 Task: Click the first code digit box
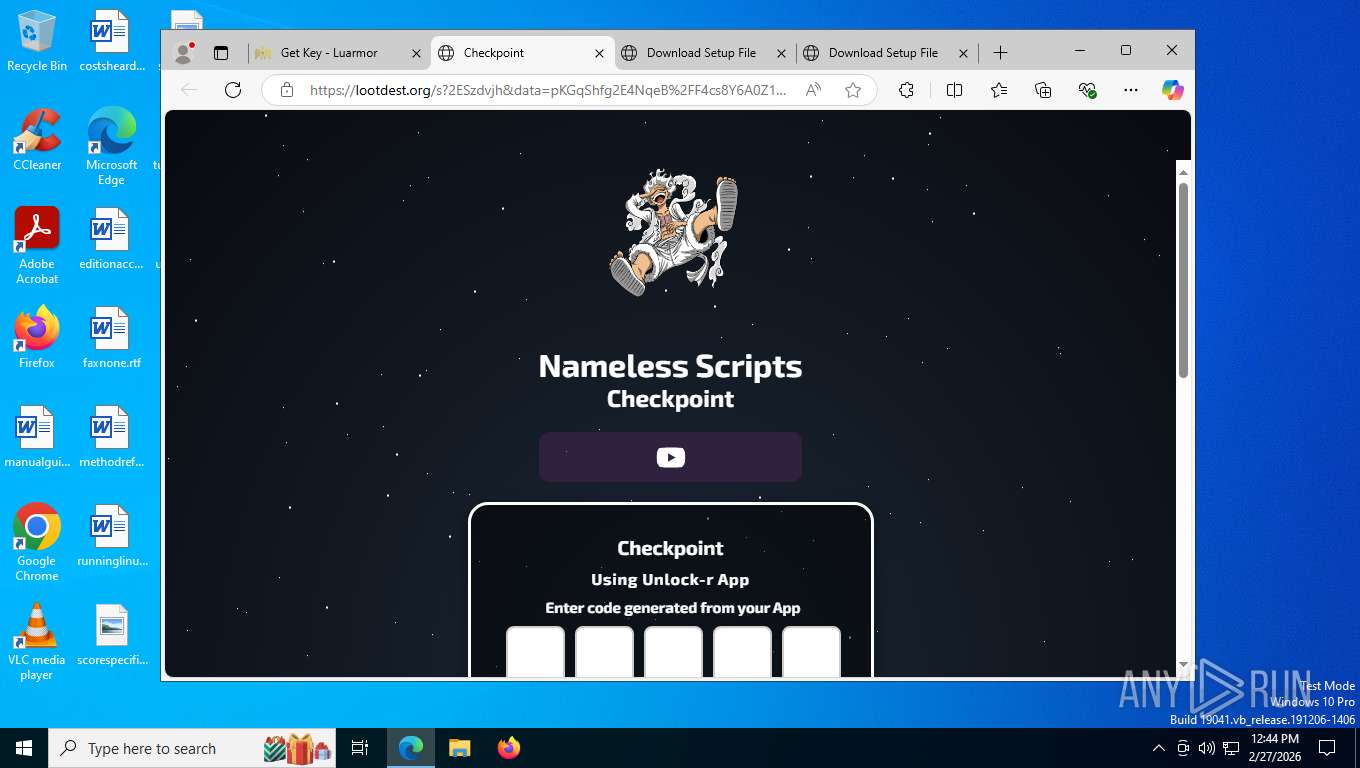click(535, 652)
